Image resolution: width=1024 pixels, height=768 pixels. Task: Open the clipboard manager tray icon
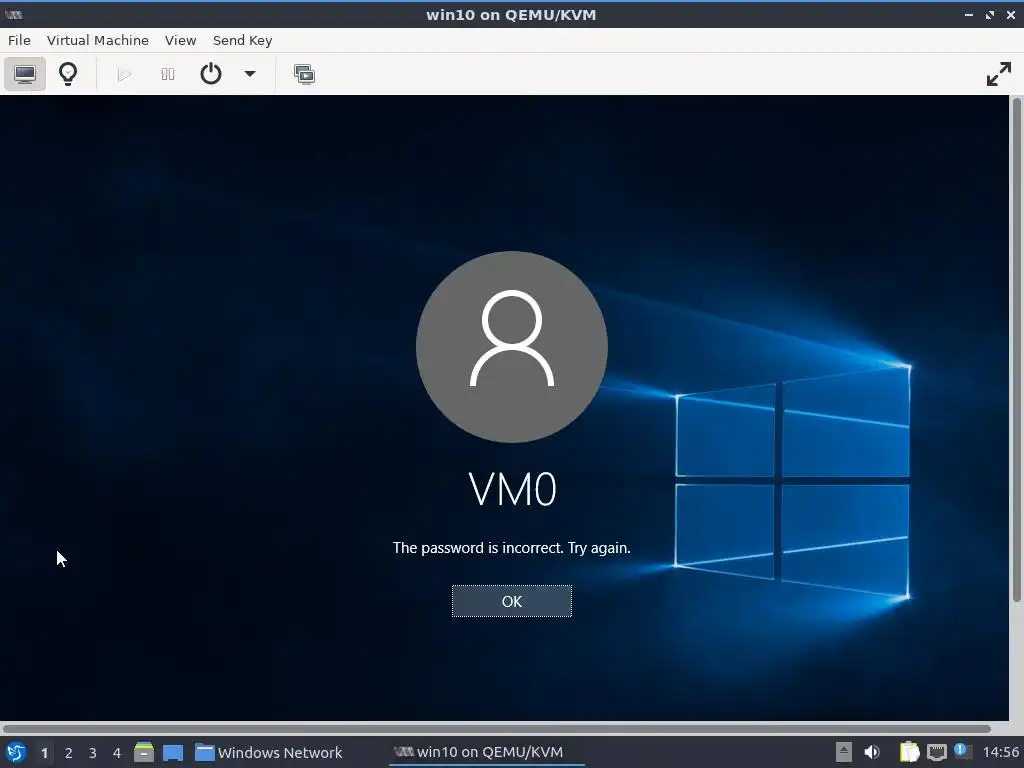pos(909,752)
